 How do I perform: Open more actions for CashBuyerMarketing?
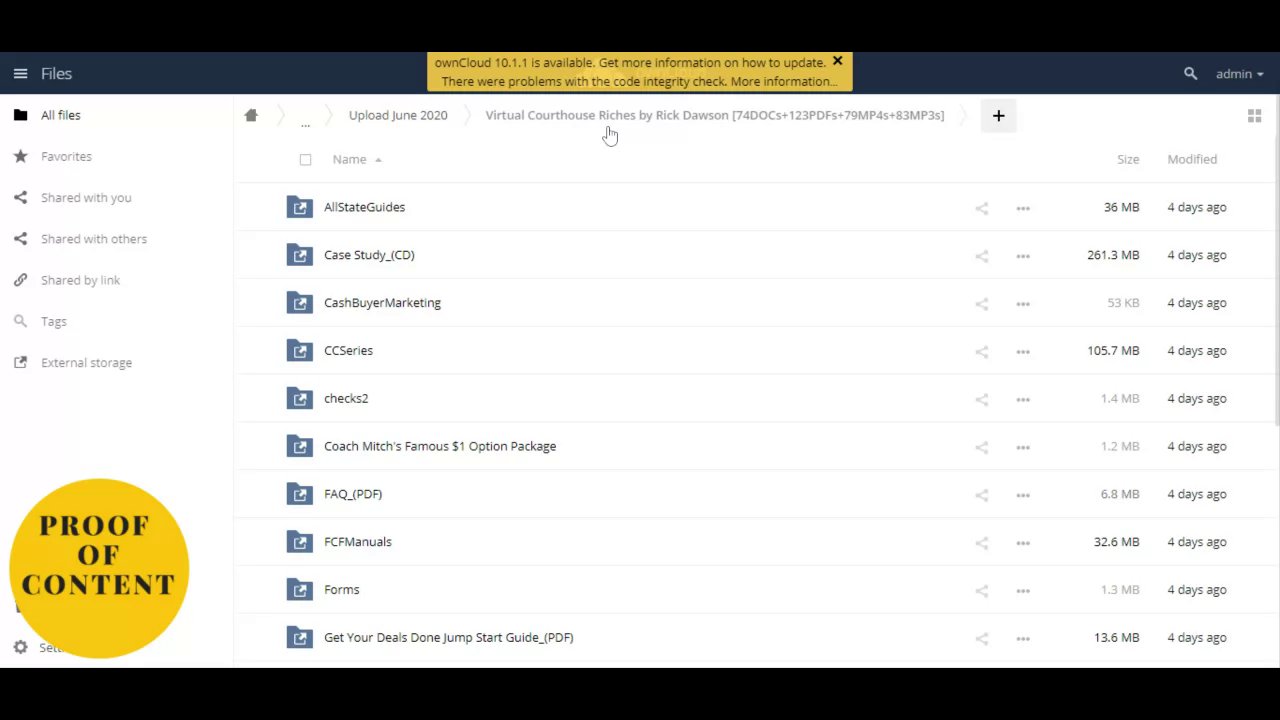[1022, 304]
